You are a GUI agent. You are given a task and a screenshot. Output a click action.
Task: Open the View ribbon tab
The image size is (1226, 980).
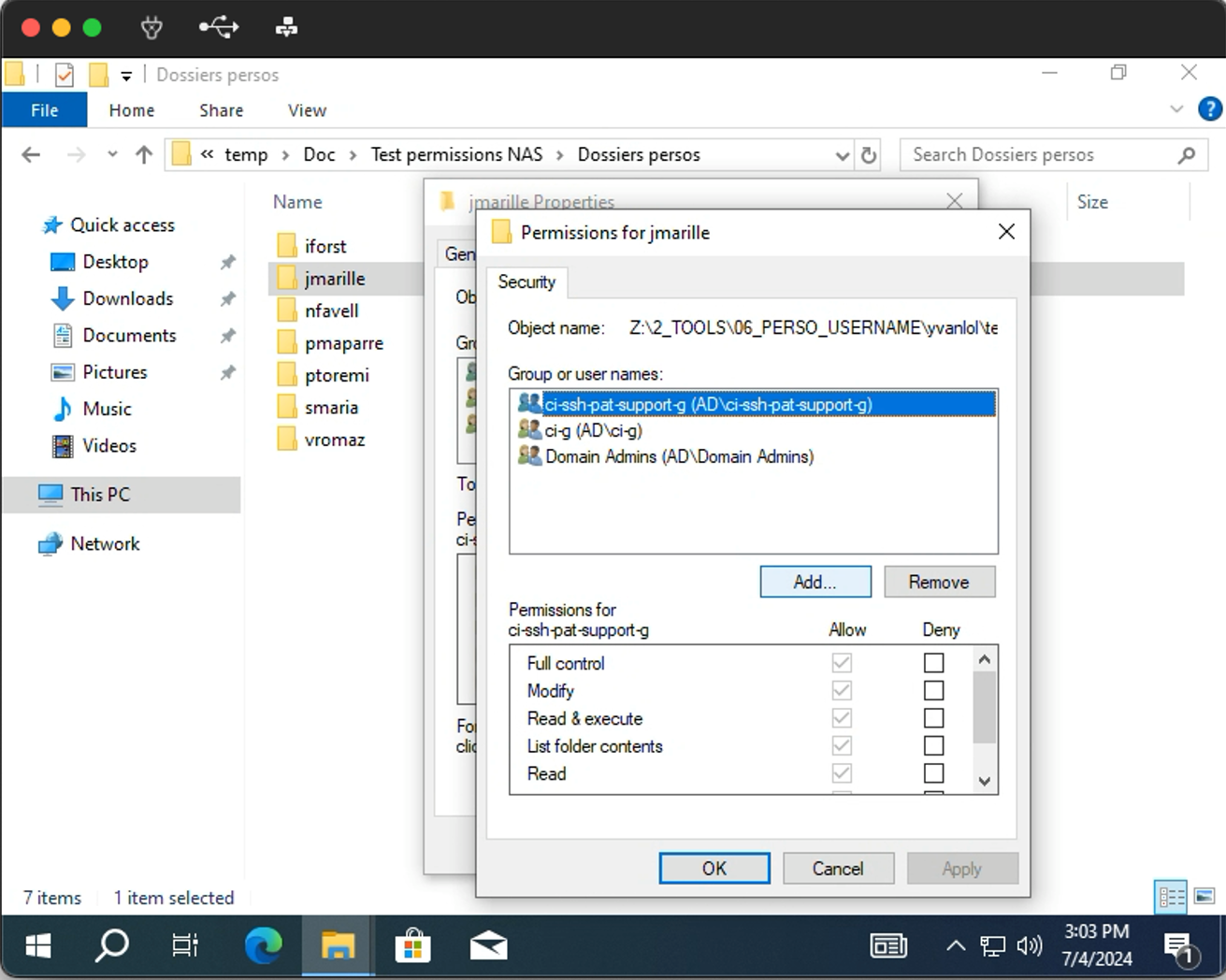[307, 110]
